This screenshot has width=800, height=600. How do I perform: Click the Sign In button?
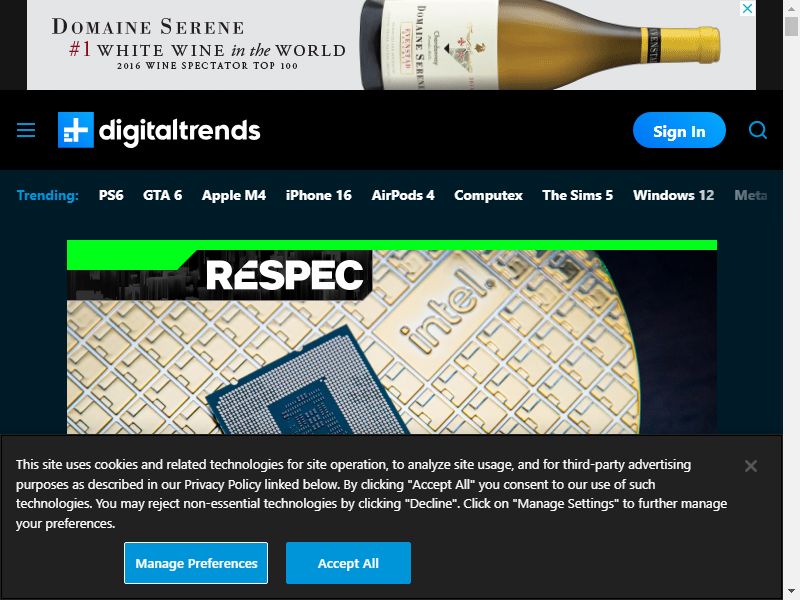click(x=679, y=130)
